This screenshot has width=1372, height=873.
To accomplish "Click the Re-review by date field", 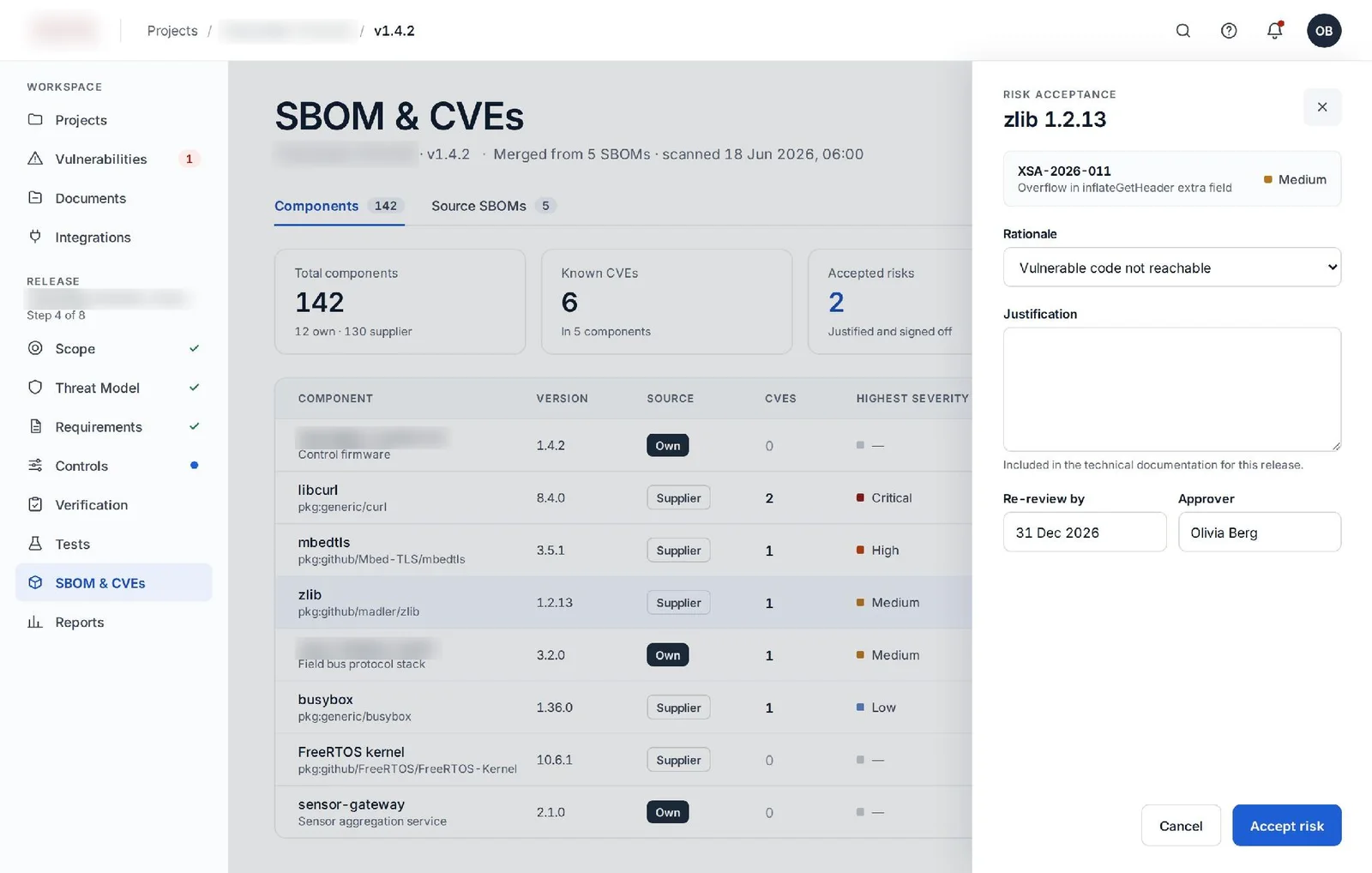I will coord(1085,533).
